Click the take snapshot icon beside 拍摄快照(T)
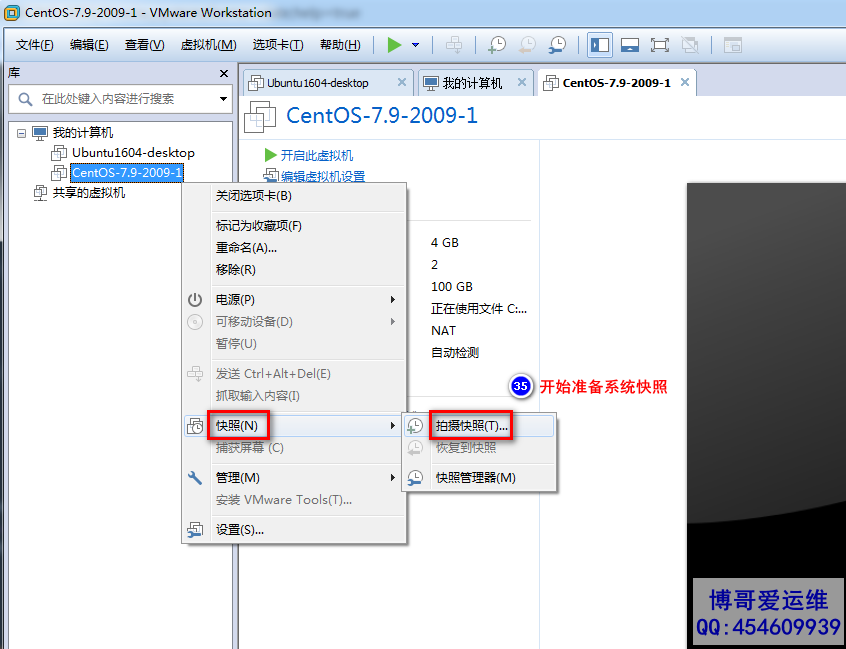Image resolution: width=846 pixels, height=649 pixels. pyautogui.click(x=414, y=426)
